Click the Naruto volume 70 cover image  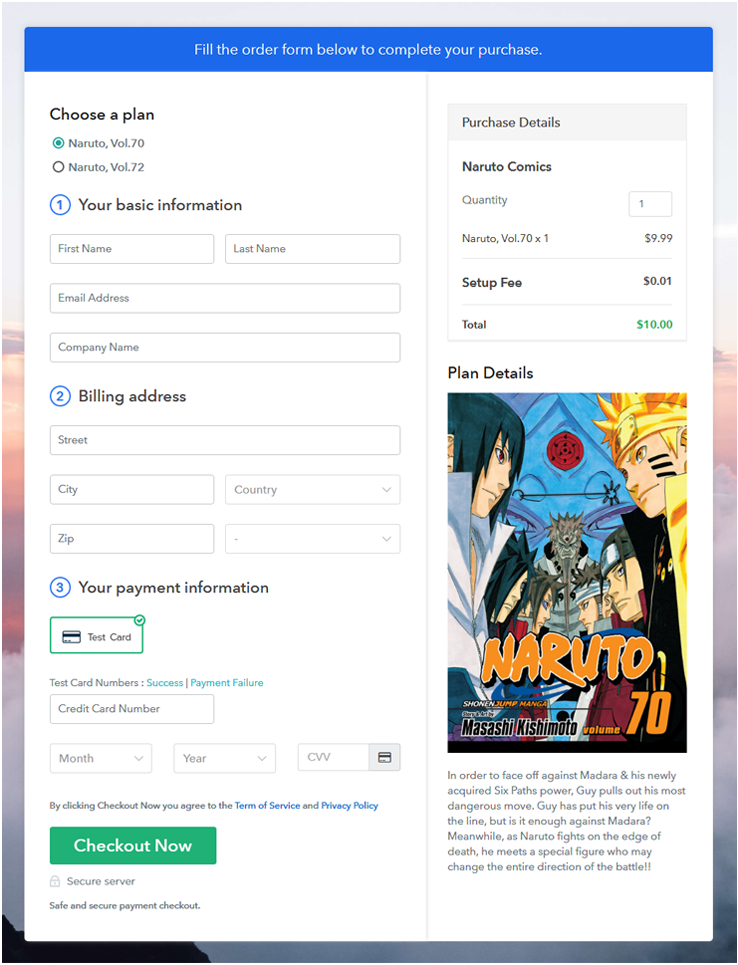(x=567, y=572)
